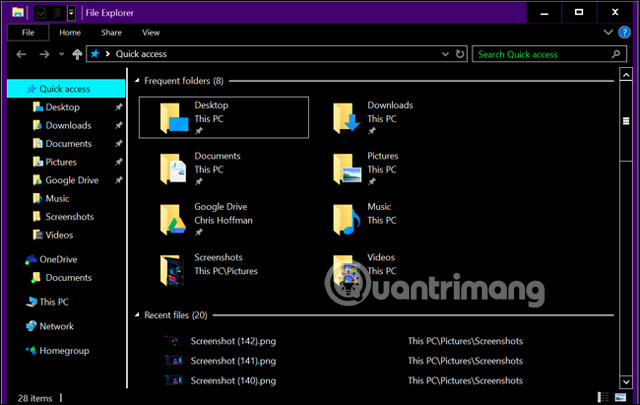
Task: Click the pin icon beside sidebar Google Drive
Action: point(118,180)
